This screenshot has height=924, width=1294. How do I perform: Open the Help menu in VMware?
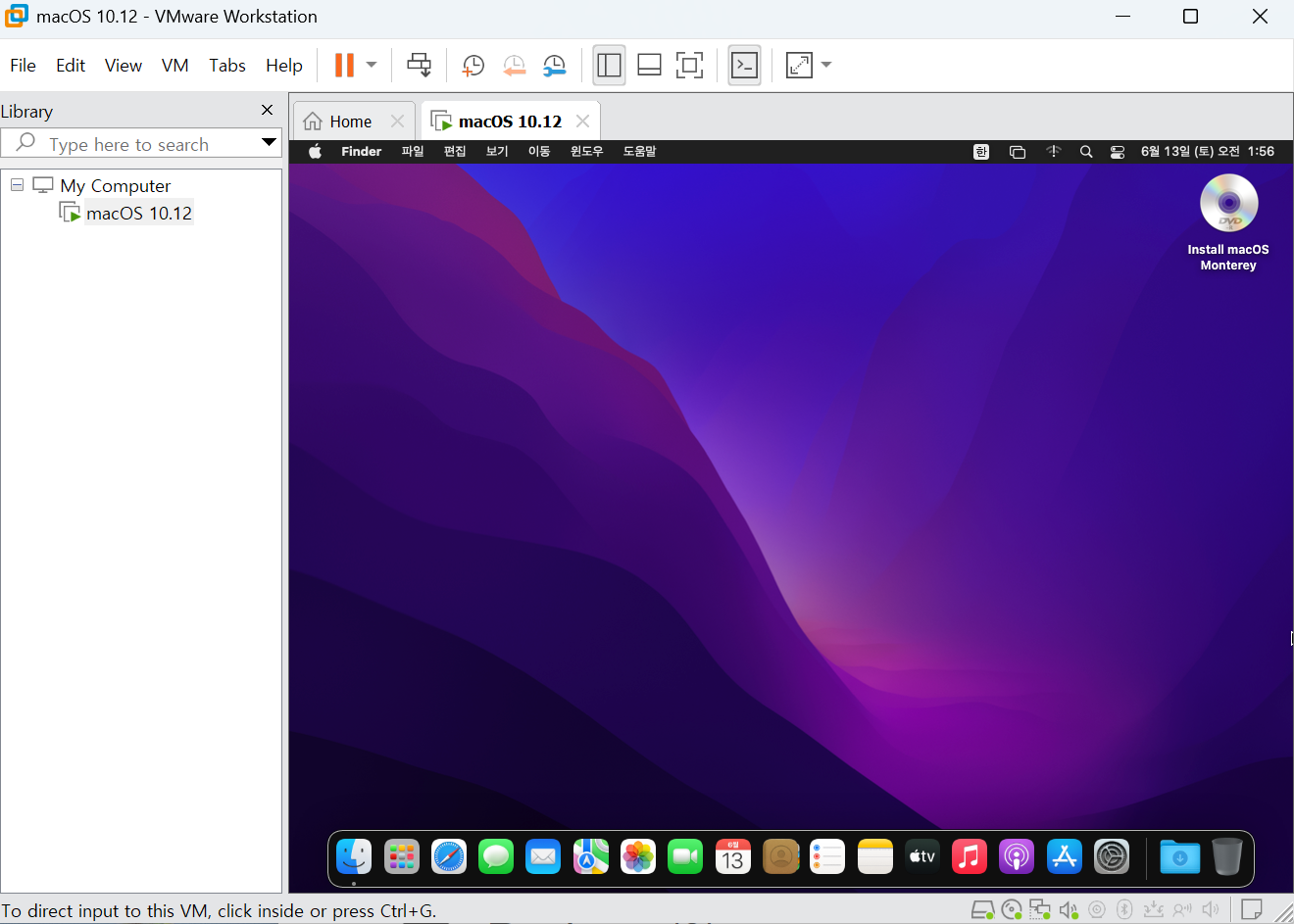click(x=284, y=66)
